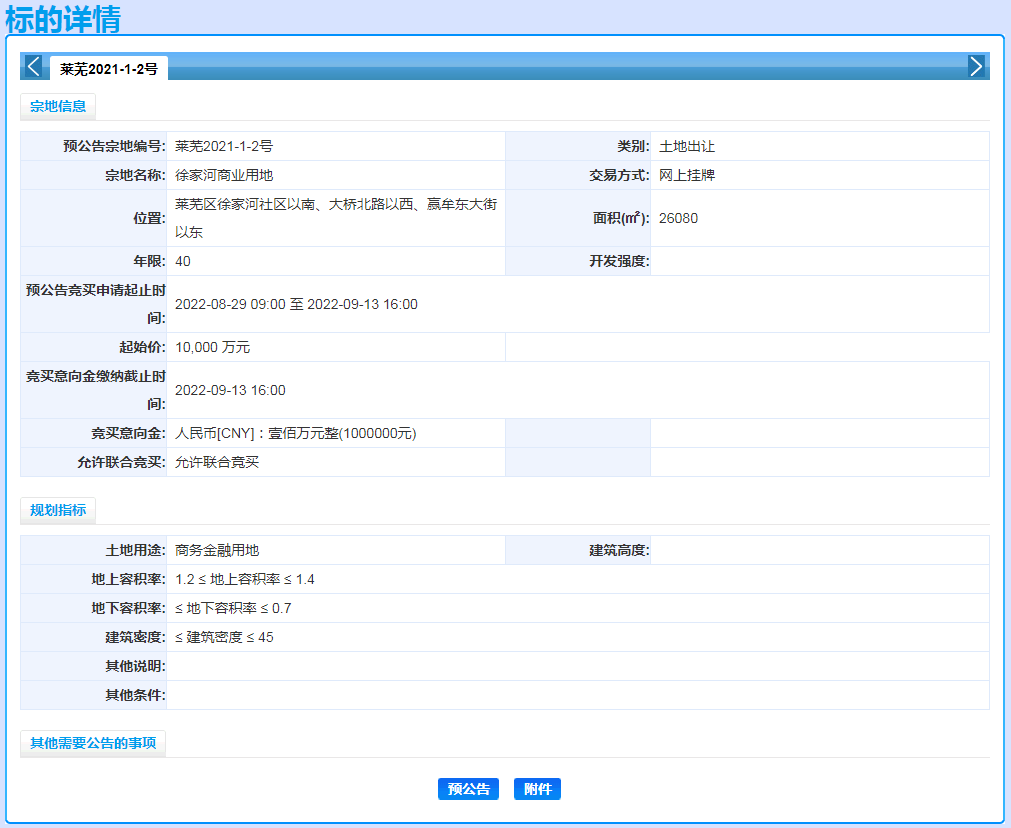Select the 建筑密度 label
1011x828 pixels.
135,637
